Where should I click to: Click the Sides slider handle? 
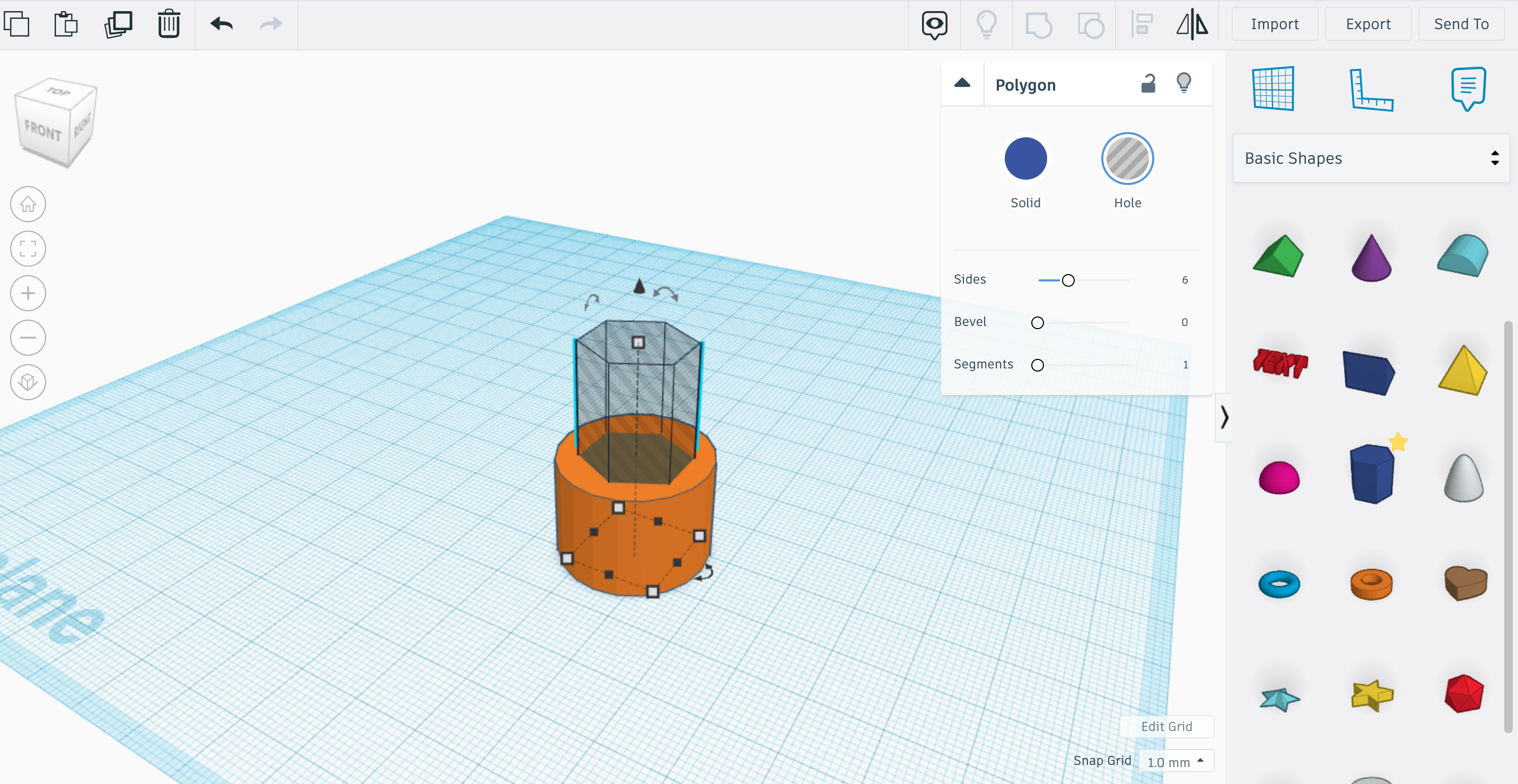1068,280
